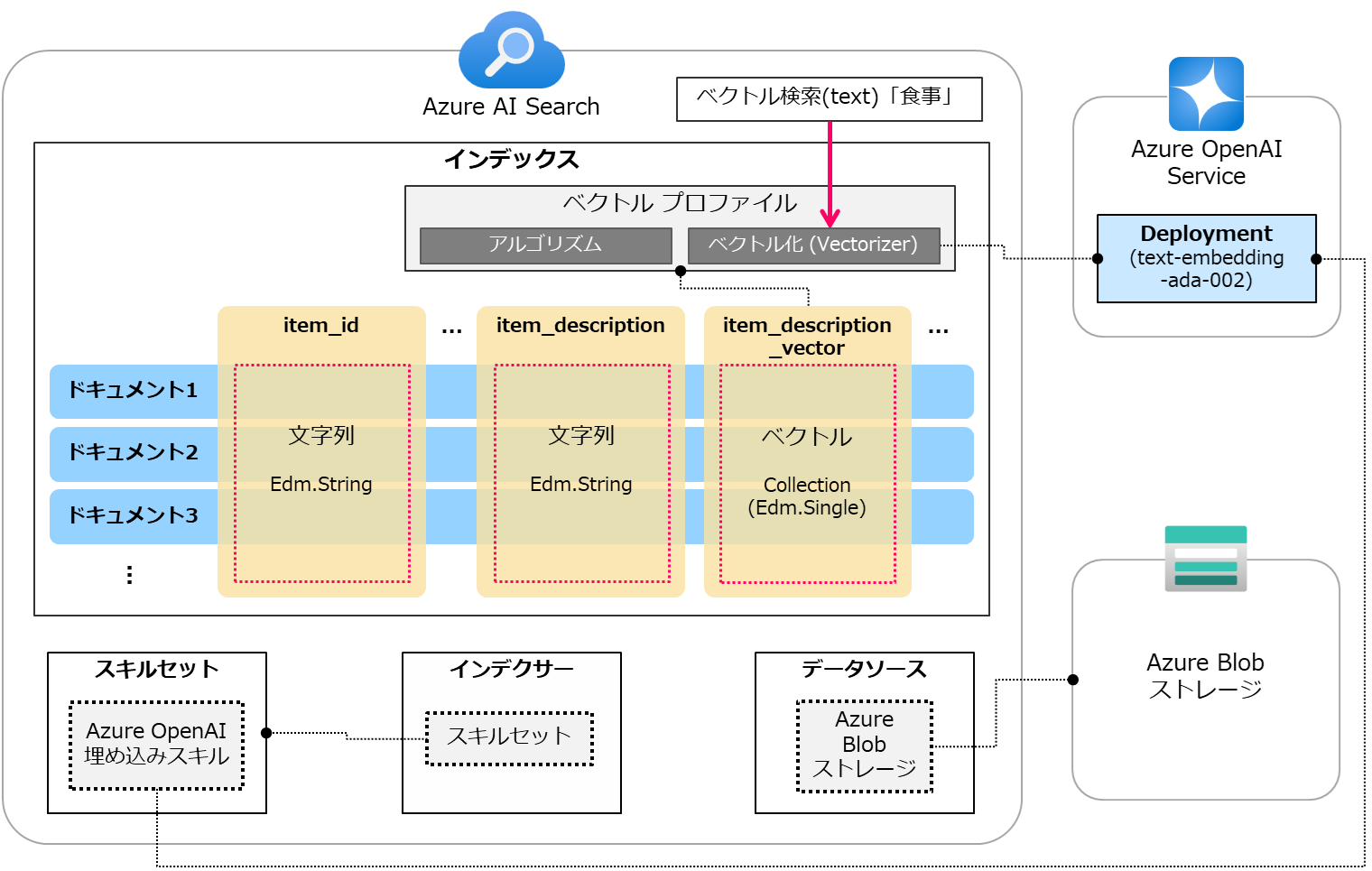Screen dimensions: 1372x871
Task: Click the ellipsis after item_description_vector column
Action: 939,331
